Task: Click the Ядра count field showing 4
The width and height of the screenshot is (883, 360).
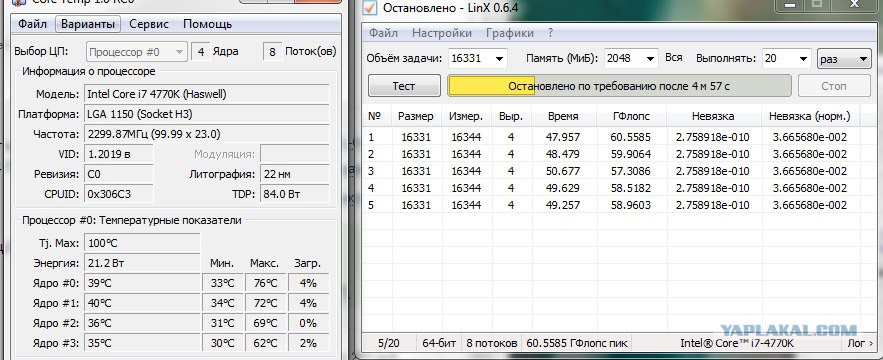Action: click(200, 52)
